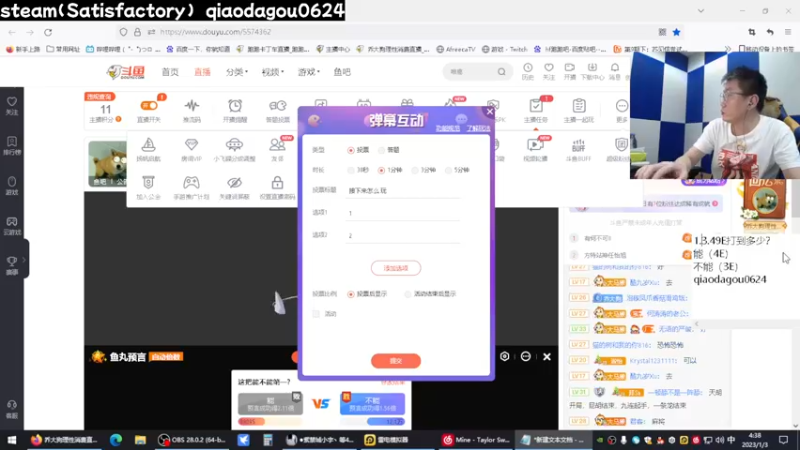
Task: Open the 主播积分 score item
Action: (x=106, y=113)
